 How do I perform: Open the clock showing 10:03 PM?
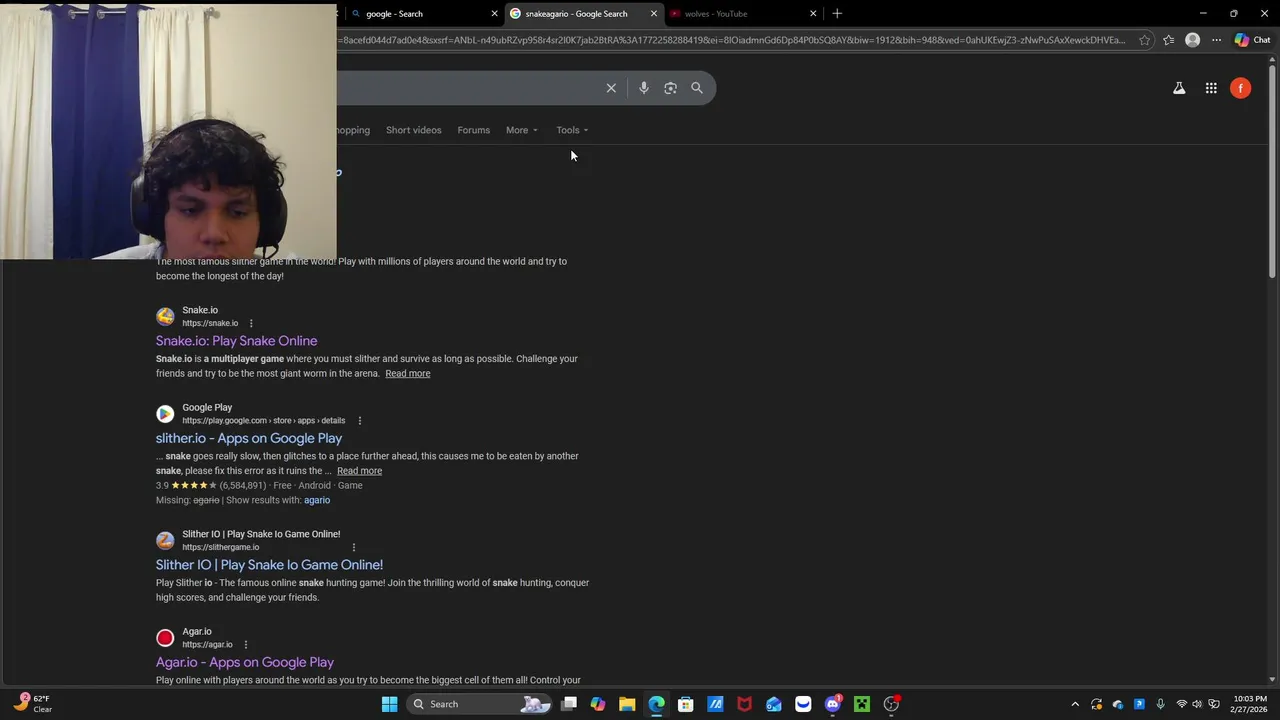point(1250,704)
